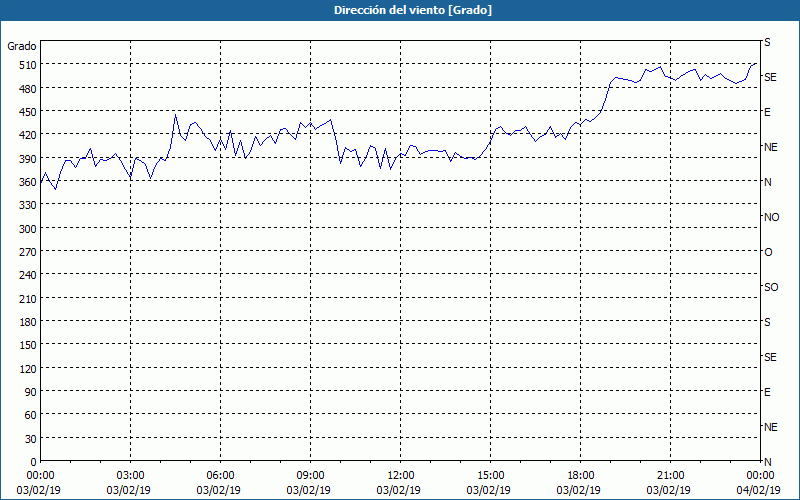The image size is (800, 500).
Task: Select the 150 value on degree axis
Action: (x=29, y=345)
